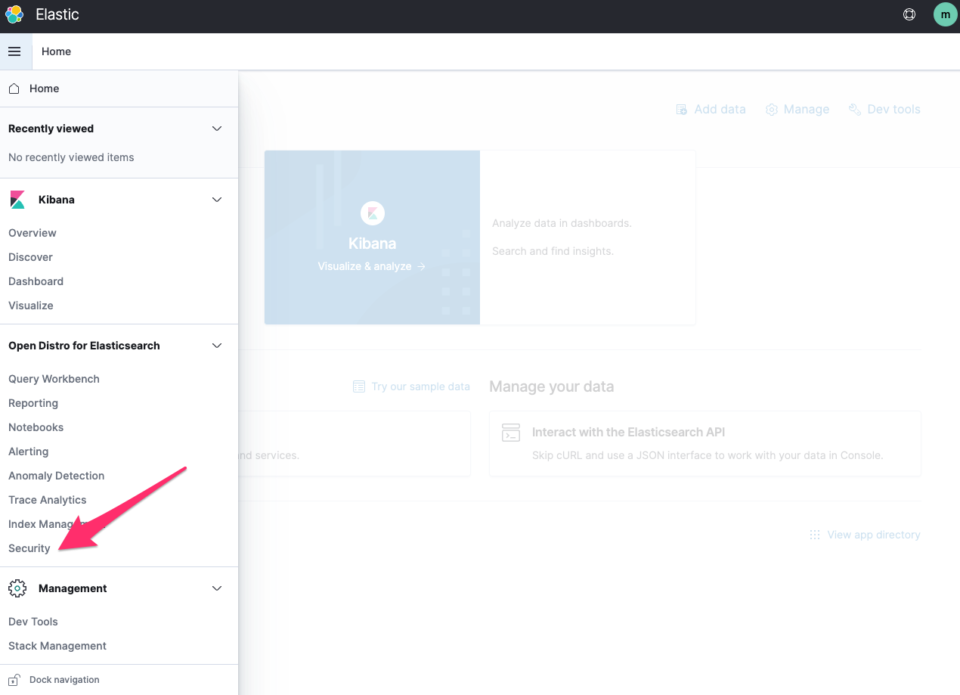Open Alerting plugin
Screen dimensions: 960x695
(x=28, y=451)
